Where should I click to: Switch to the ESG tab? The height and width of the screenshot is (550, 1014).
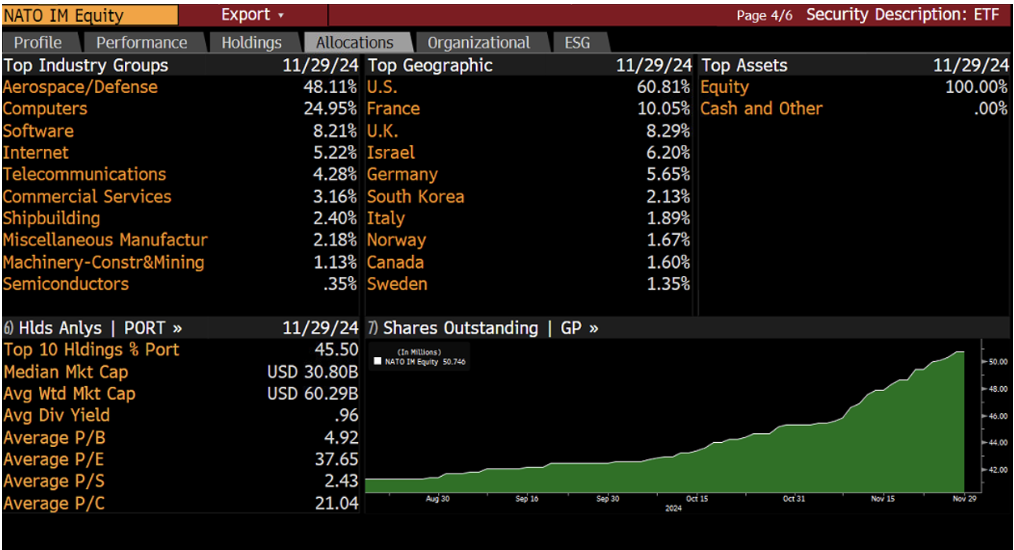pyautogui.click(x=577, y=43)
